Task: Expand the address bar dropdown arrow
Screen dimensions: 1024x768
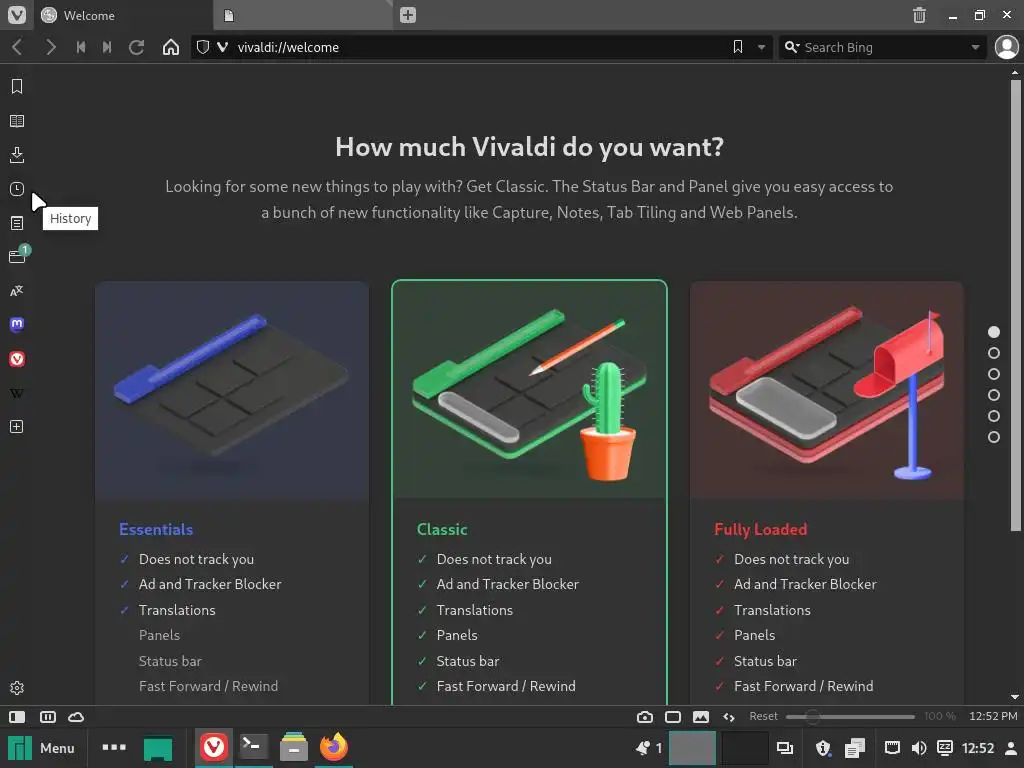Action: tap(761, 47)
